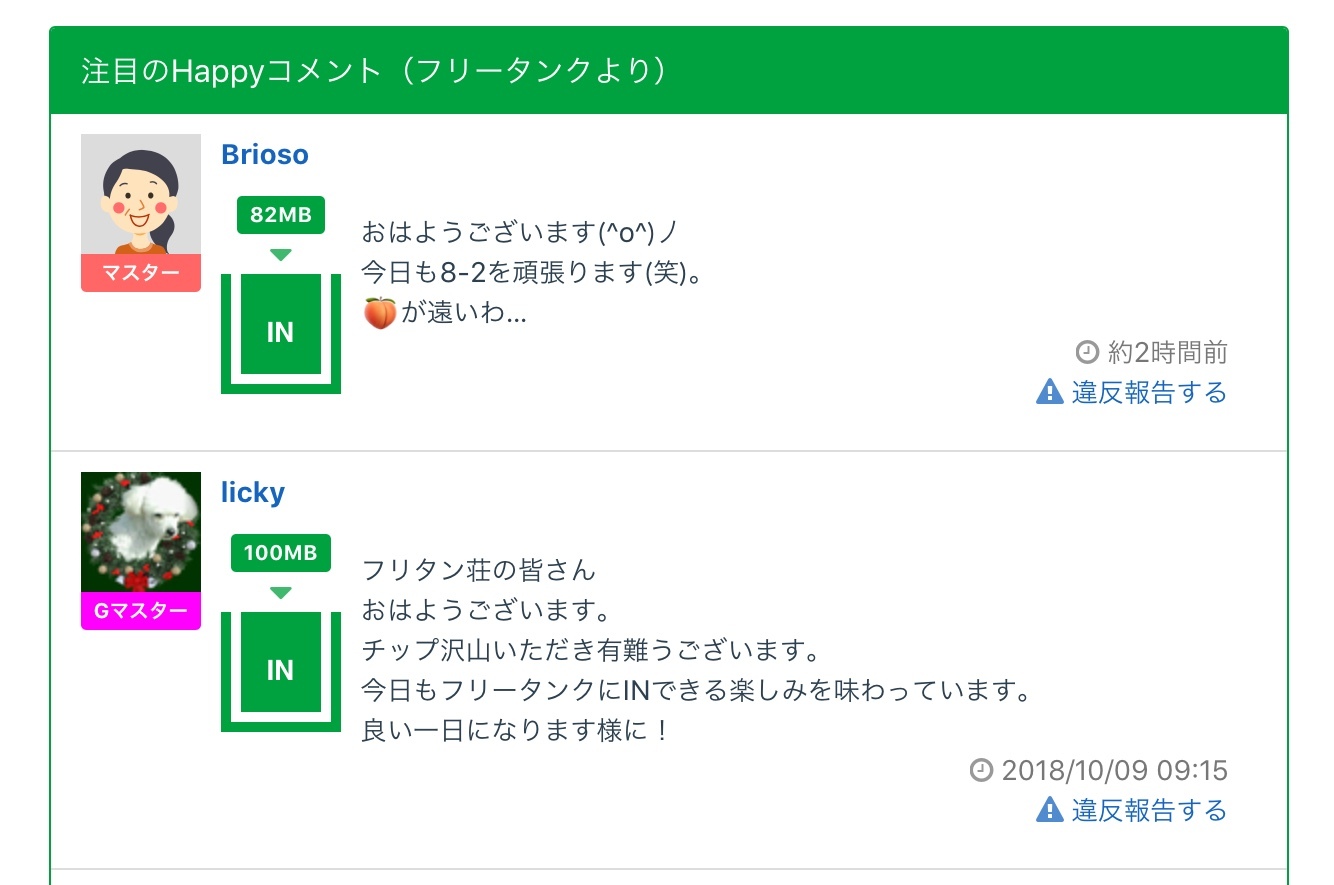Click the warning triangle icon on Brioso's comment
The width and height of the screenshot is (1334, 885).
[1049, 393]
